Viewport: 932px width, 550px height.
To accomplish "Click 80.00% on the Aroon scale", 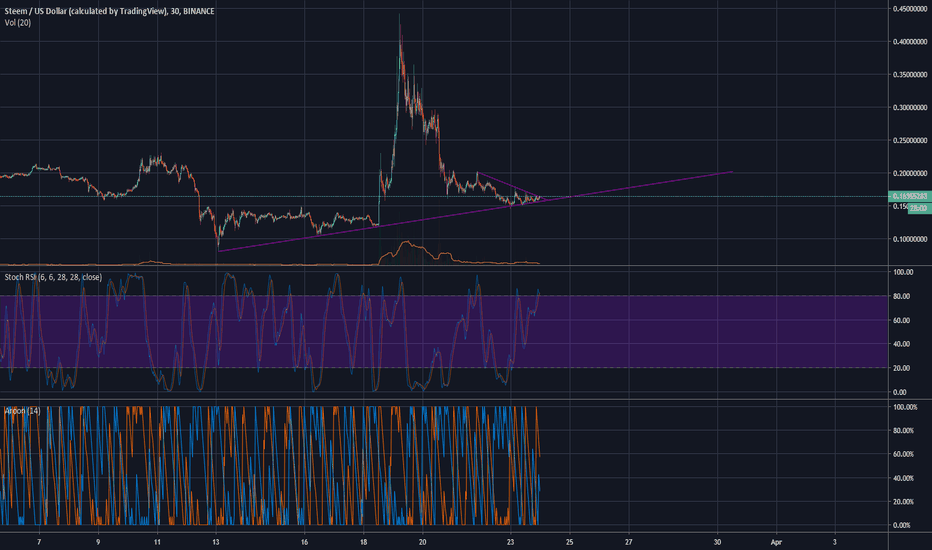I will point(903,430).
